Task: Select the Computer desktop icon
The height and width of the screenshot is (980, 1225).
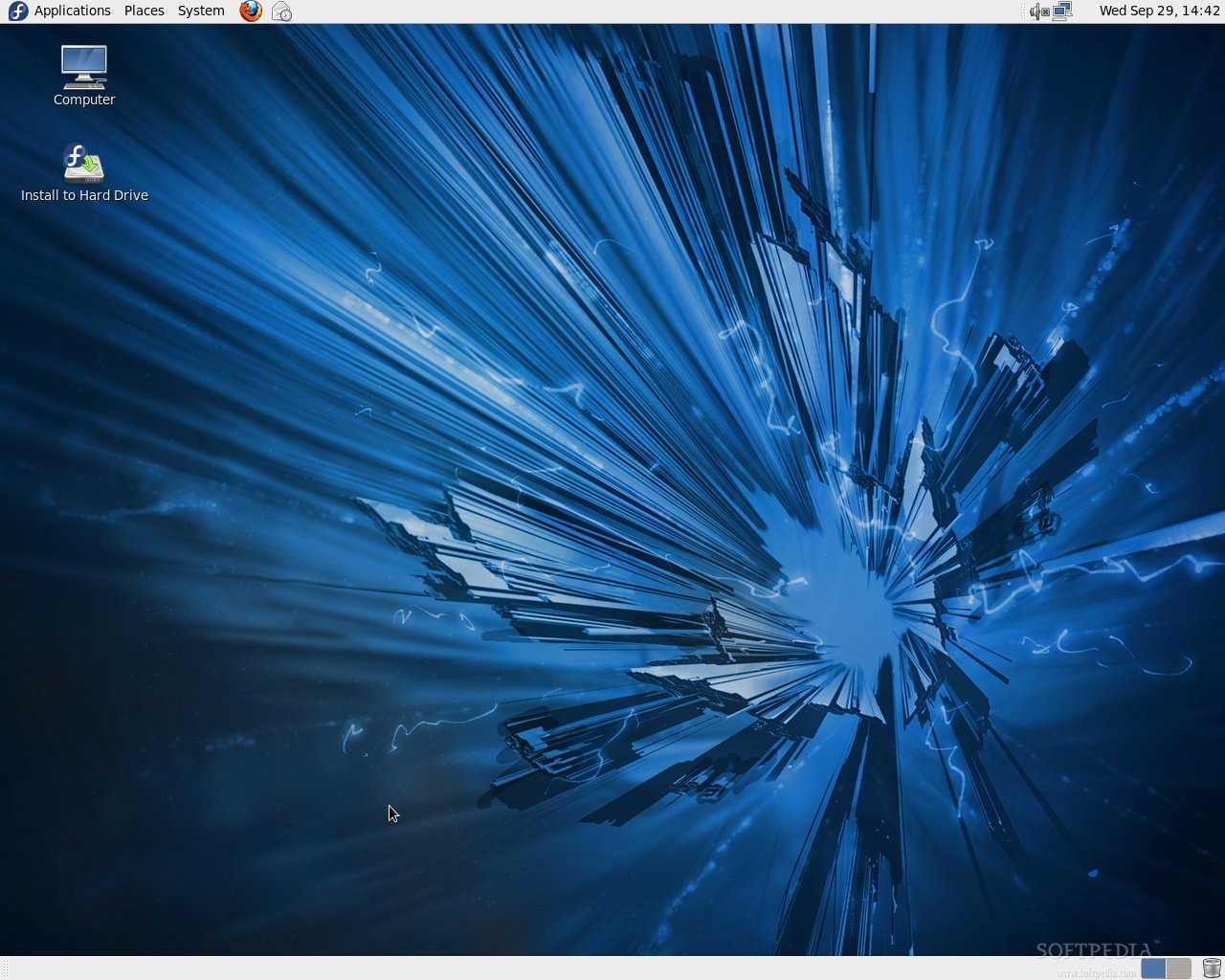Action: [84, 67]
